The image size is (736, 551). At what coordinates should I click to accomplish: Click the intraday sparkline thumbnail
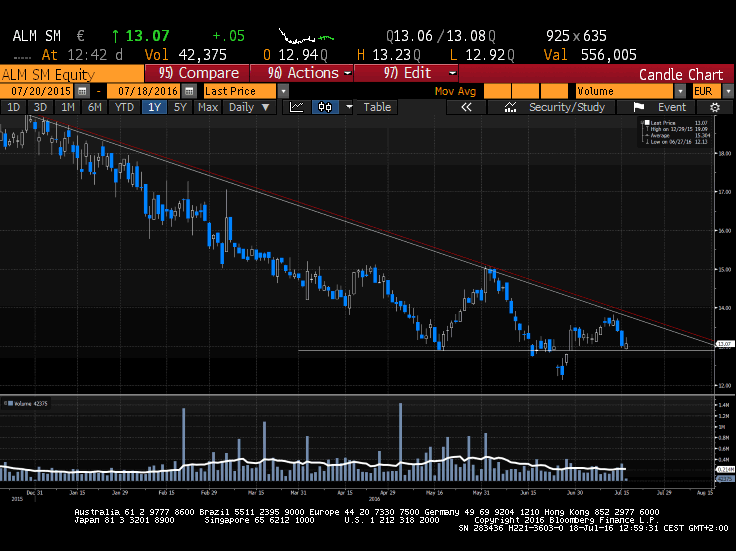coord(306,37)
